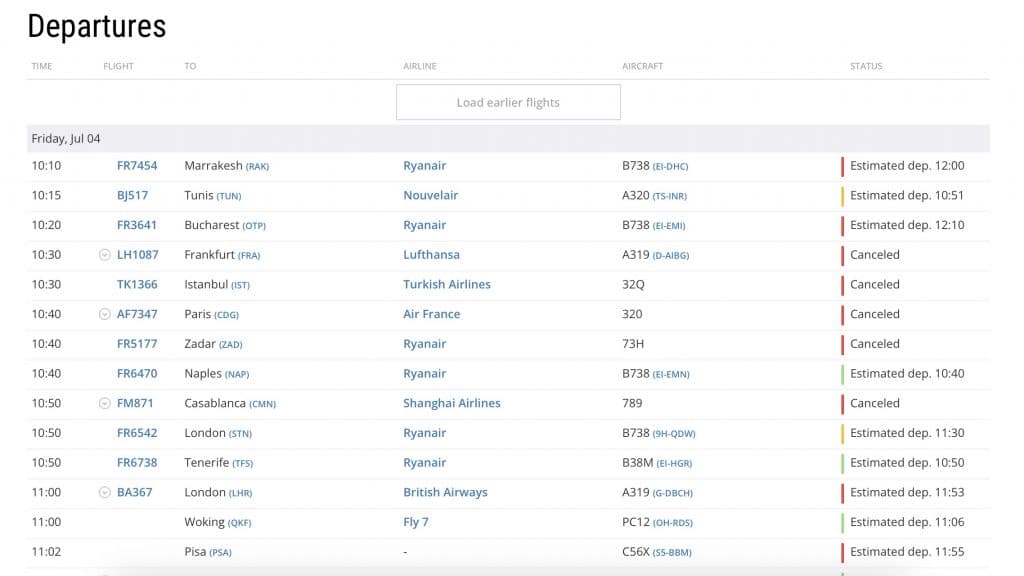The width and height of the screenshot is (1024, 576).
Task: Click the Pisa (PSA) destination
Action: pos(208,552)
